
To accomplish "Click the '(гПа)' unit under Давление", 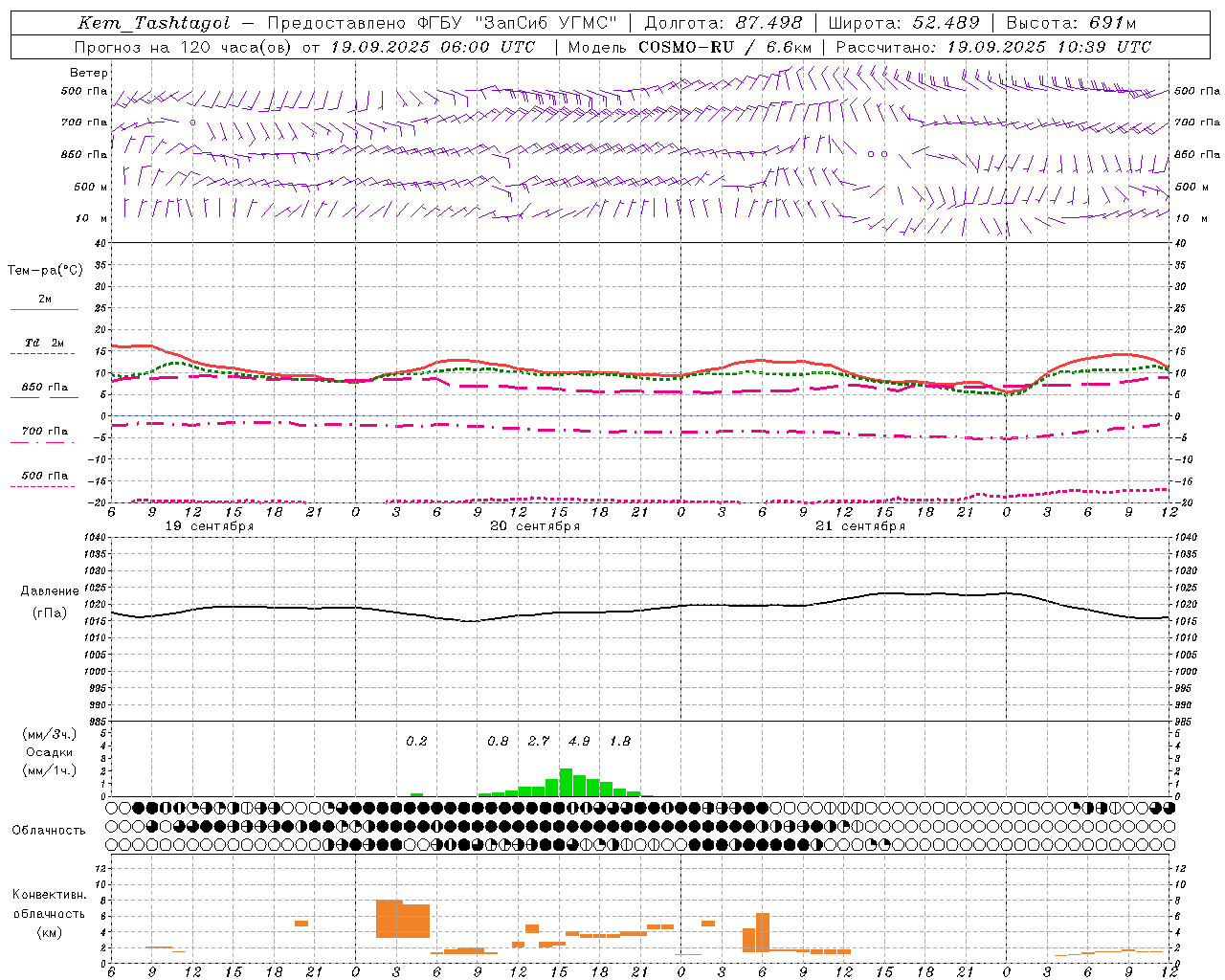I will click(x=50, y=613).
